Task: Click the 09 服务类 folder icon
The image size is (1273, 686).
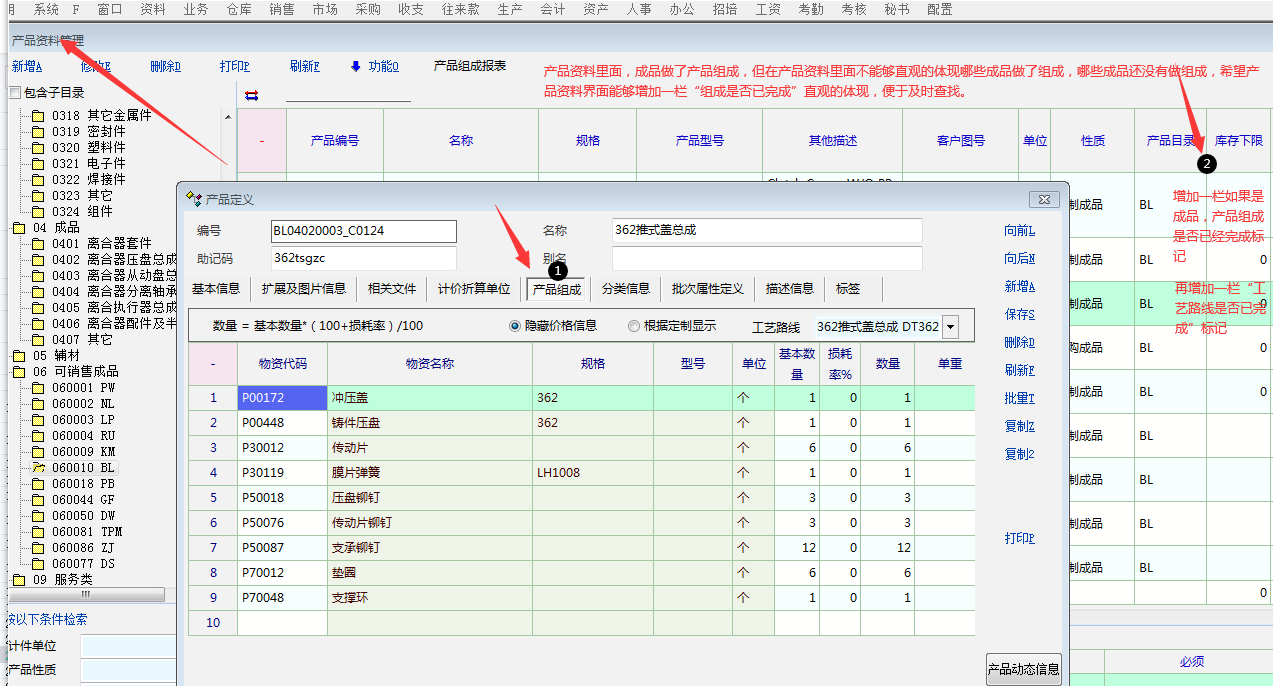Action: [19, 580]
